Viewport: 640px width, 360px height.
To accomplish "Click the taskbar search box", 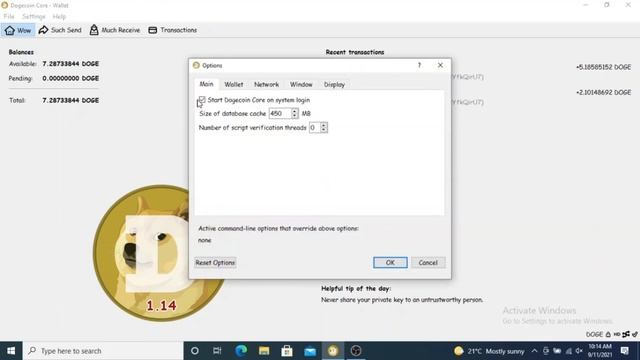I will click(103, 351).
